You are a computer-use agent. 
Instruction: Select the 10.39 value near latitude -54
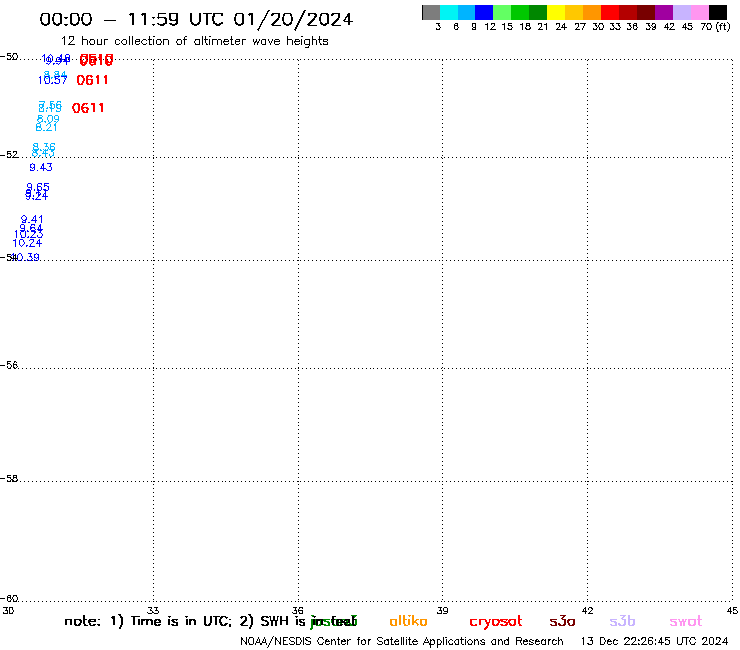click(26, 258)
